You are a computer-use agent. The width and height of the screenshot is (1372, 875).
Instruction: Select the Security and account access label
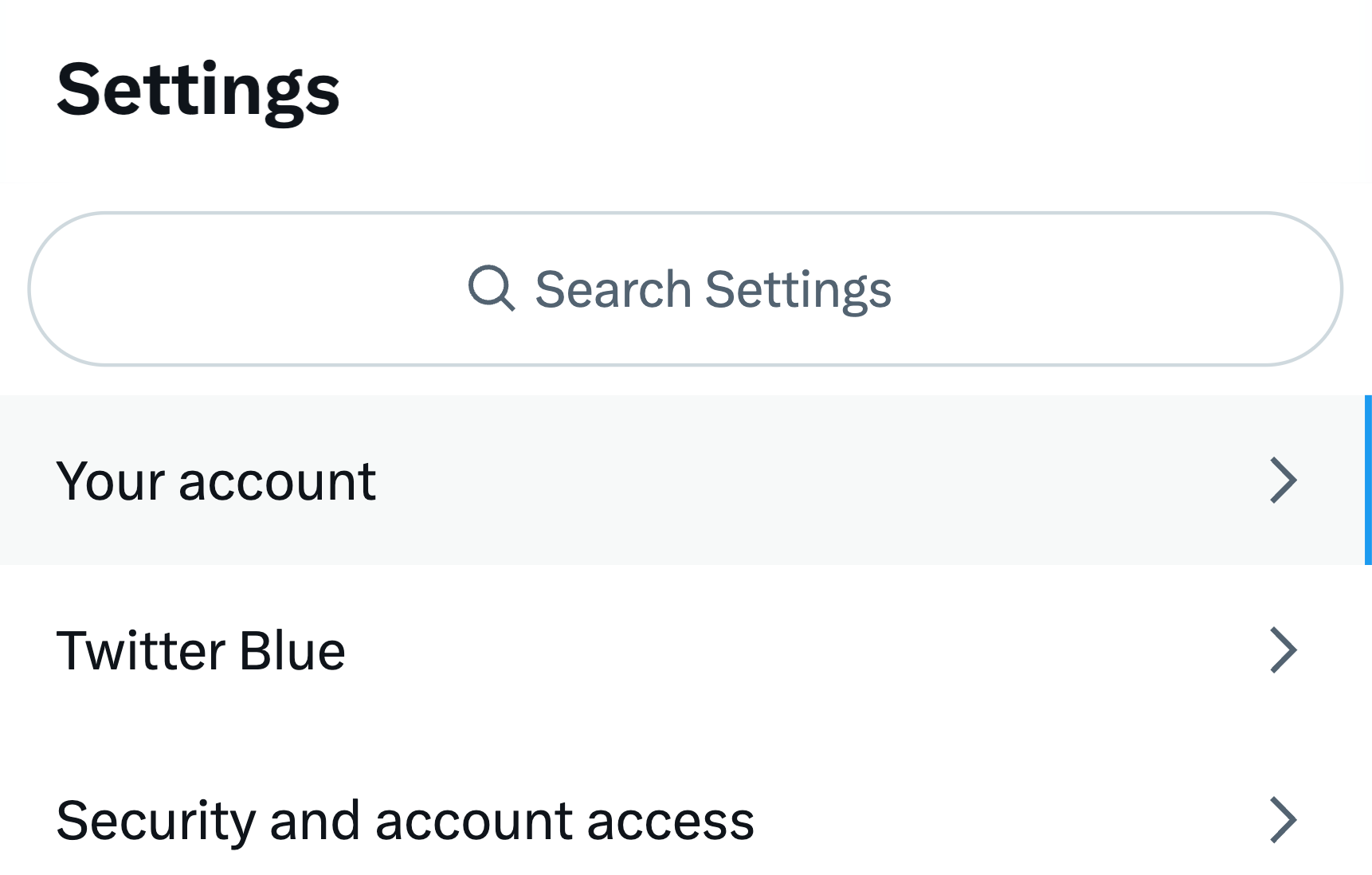coord(406,821)
